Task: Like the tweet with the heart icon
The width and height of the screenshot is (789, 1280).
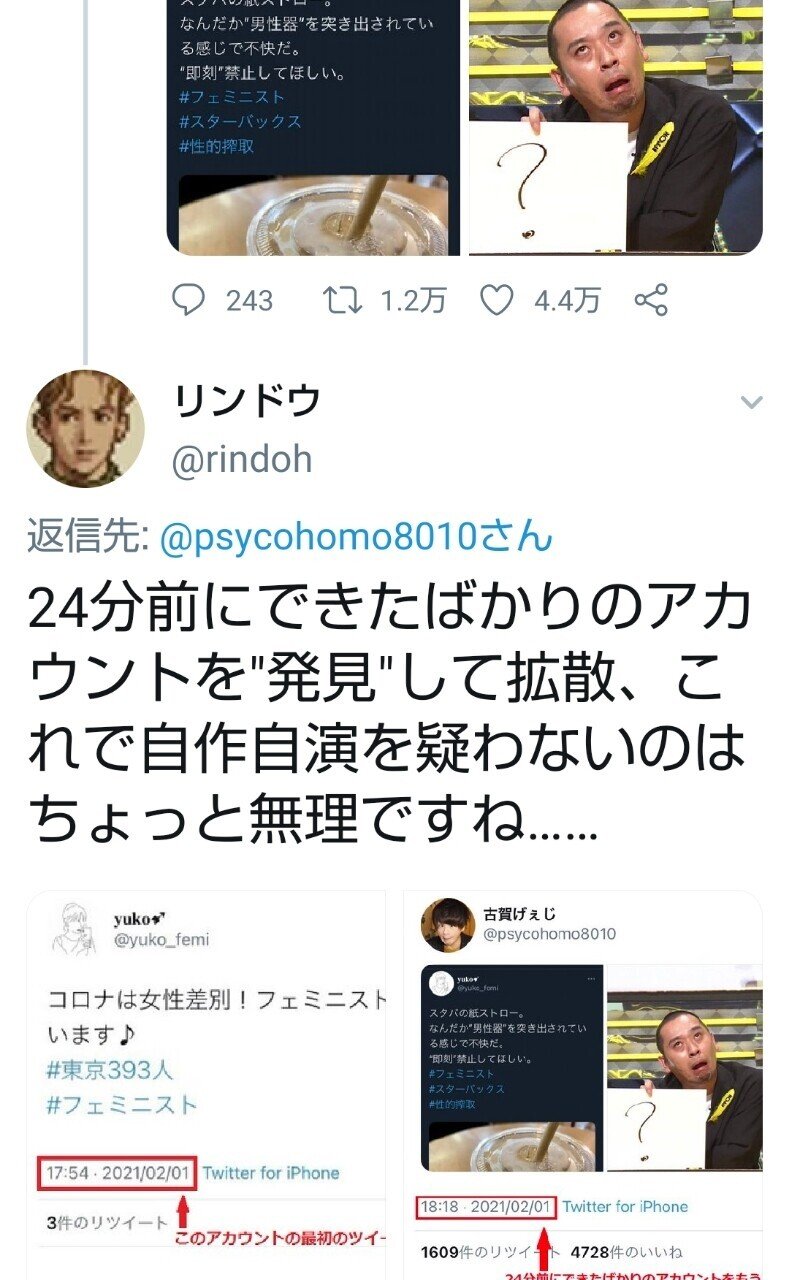Action: click(496, 300)
